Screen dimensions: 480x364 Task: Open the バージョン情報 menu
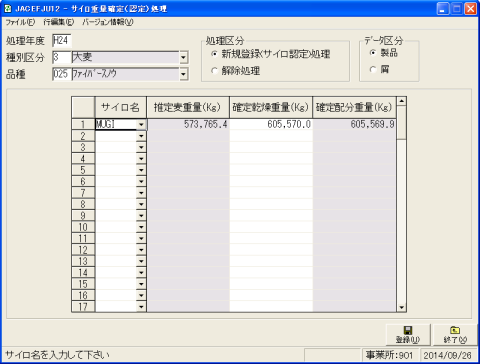pos(108,22)
